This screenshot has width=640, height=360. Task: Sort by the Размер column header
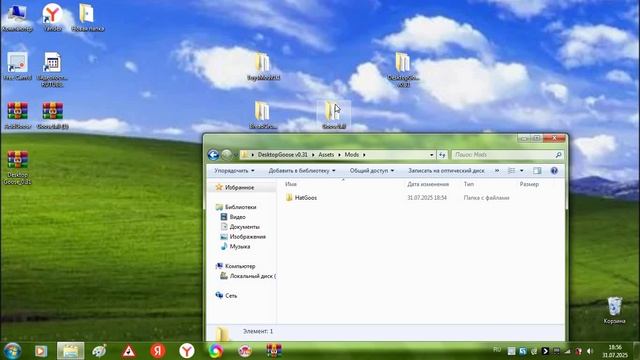[x=529, y=184]
